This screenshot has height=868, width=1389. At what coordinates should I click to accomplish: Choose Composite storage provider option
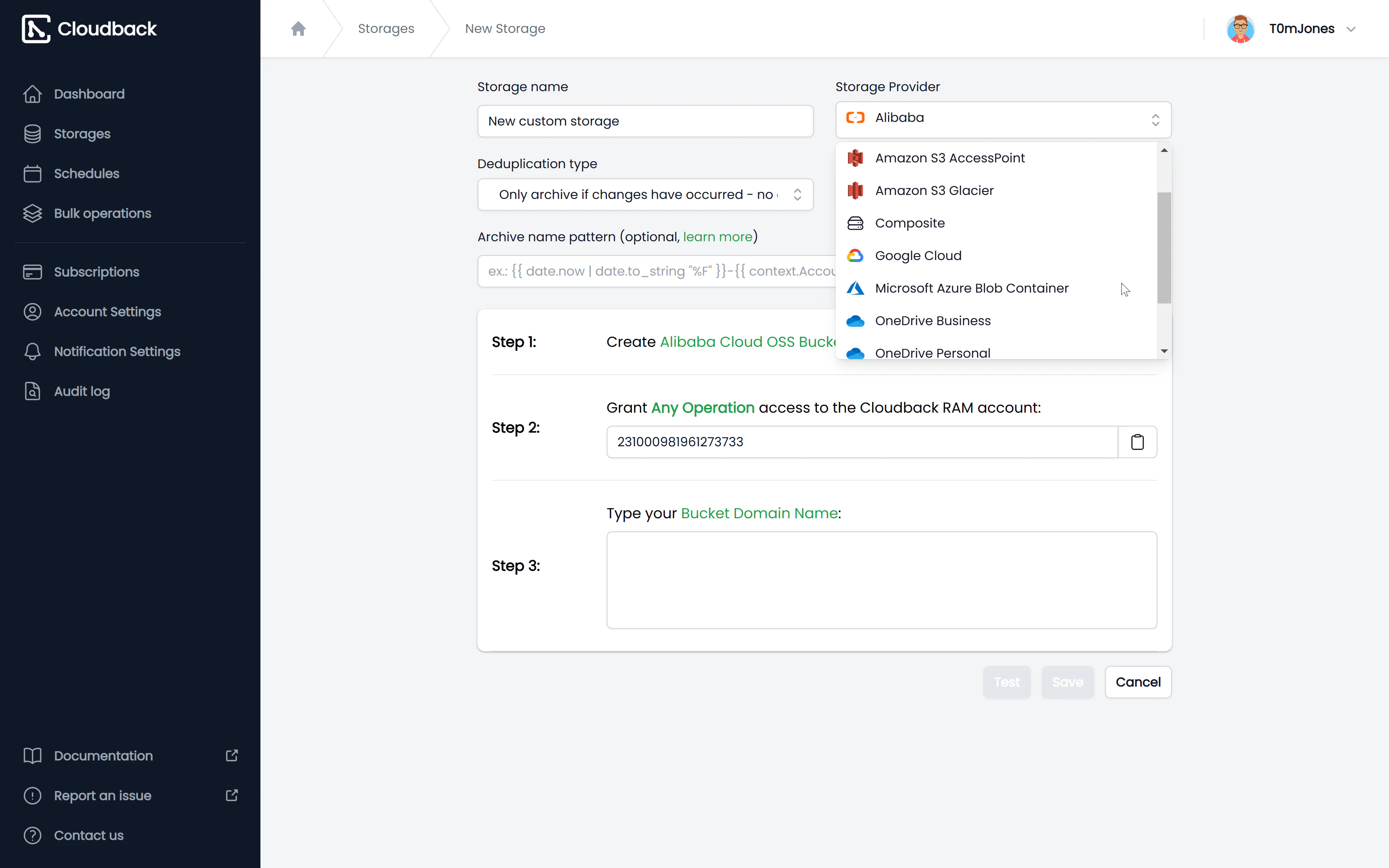tap(996, 223)
